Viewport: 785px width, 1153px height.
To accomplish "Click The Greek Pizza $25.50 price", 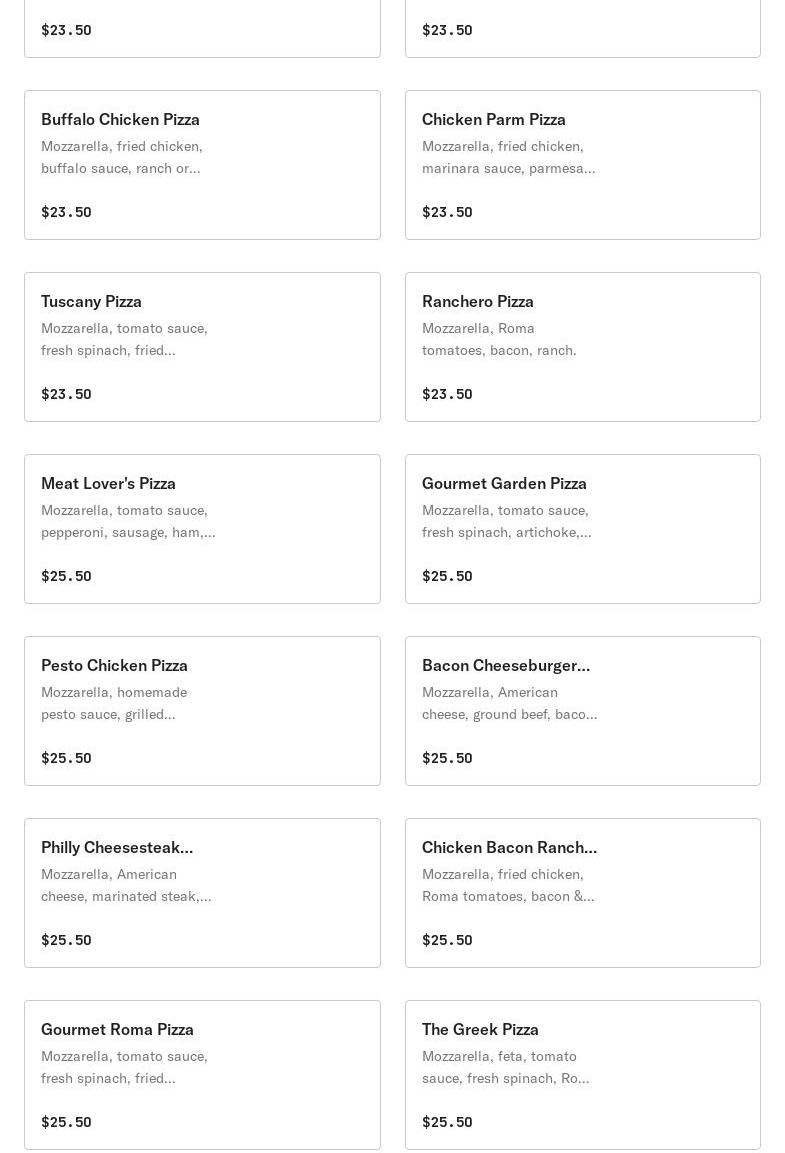I will 447,1122.
